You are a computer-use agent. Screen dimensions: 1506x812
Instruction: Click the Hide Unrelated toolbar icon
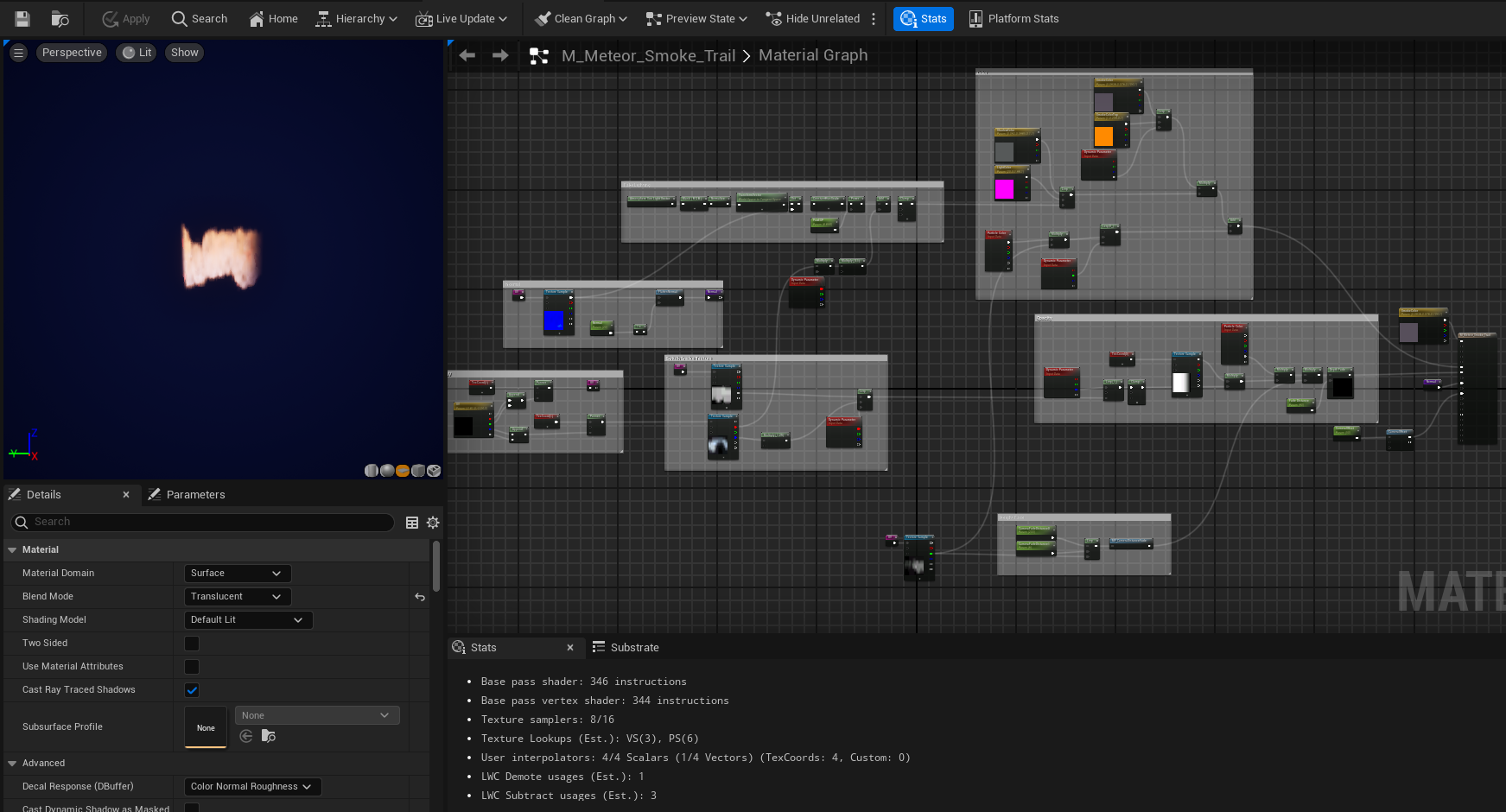click(x=773, y=18)
